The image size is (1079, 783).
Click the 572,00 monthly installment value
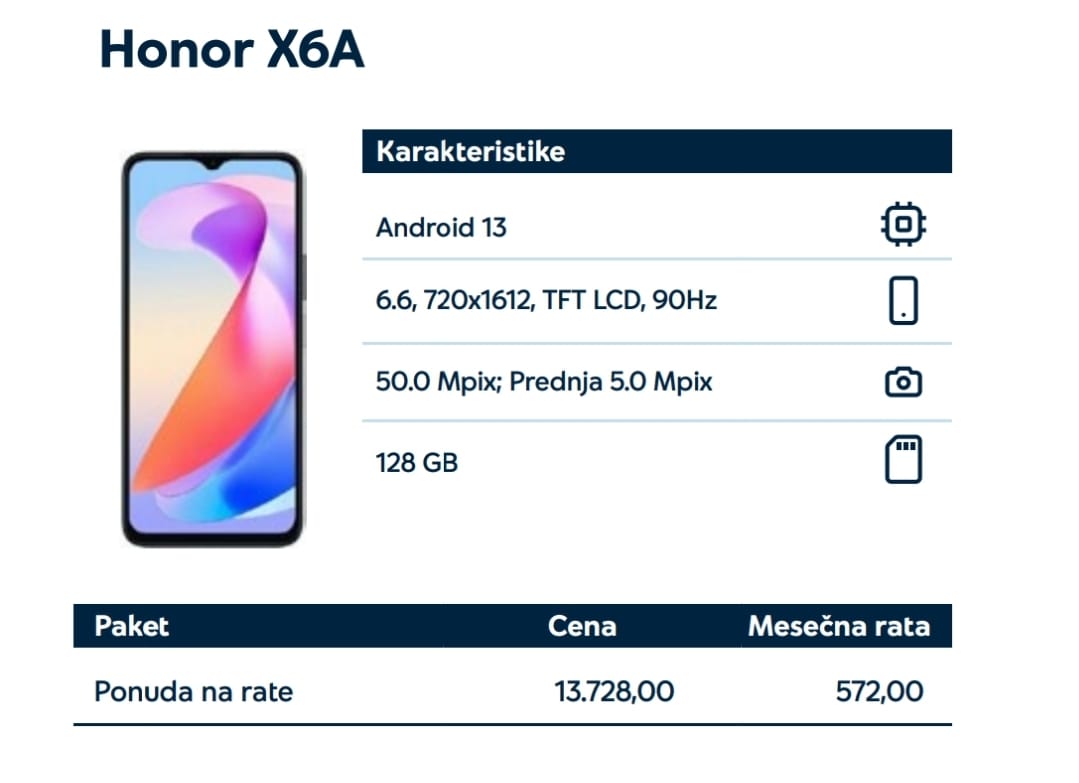point(879,691)
